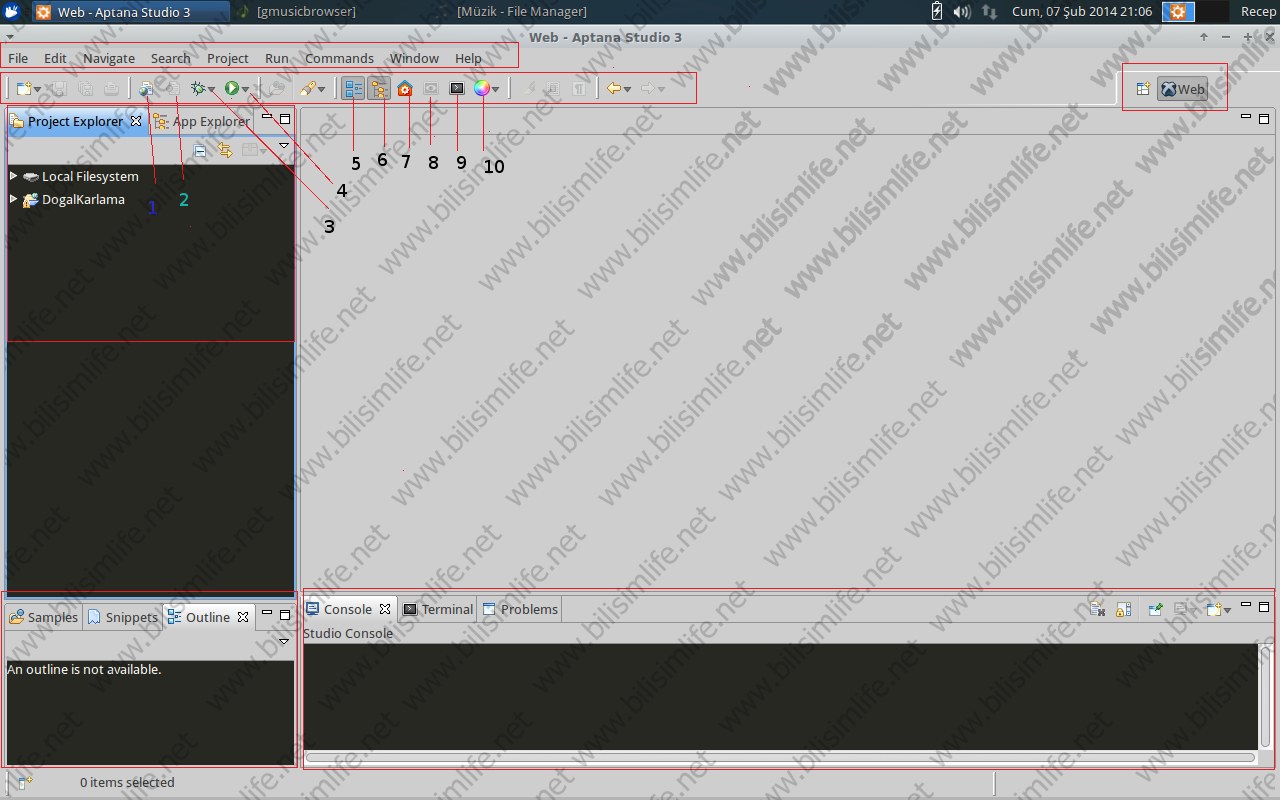
Task: Click the yellow back navigation arrow
Action: 614,89
